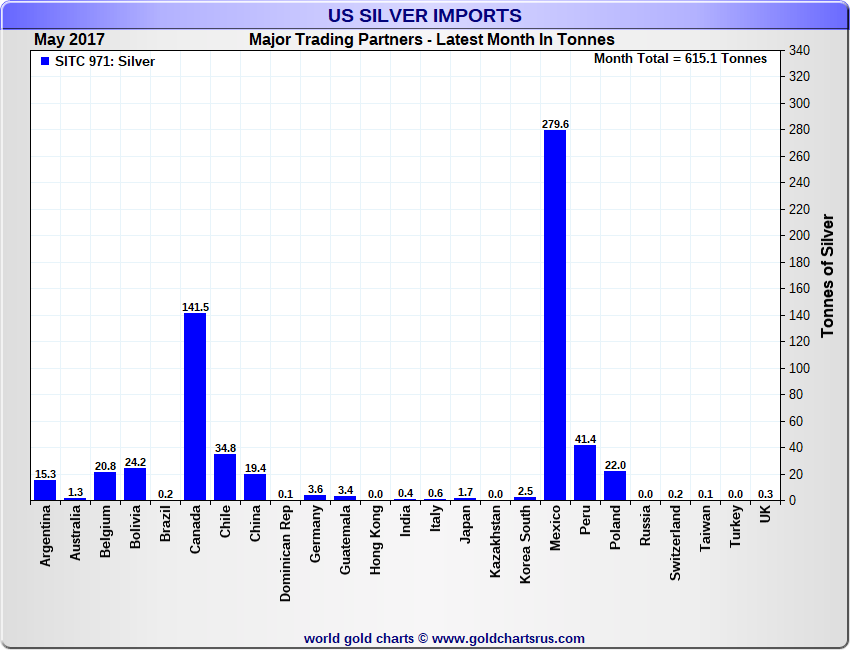
Task: Click the China bar labeled 19.4
Action: tap(255, 487)
